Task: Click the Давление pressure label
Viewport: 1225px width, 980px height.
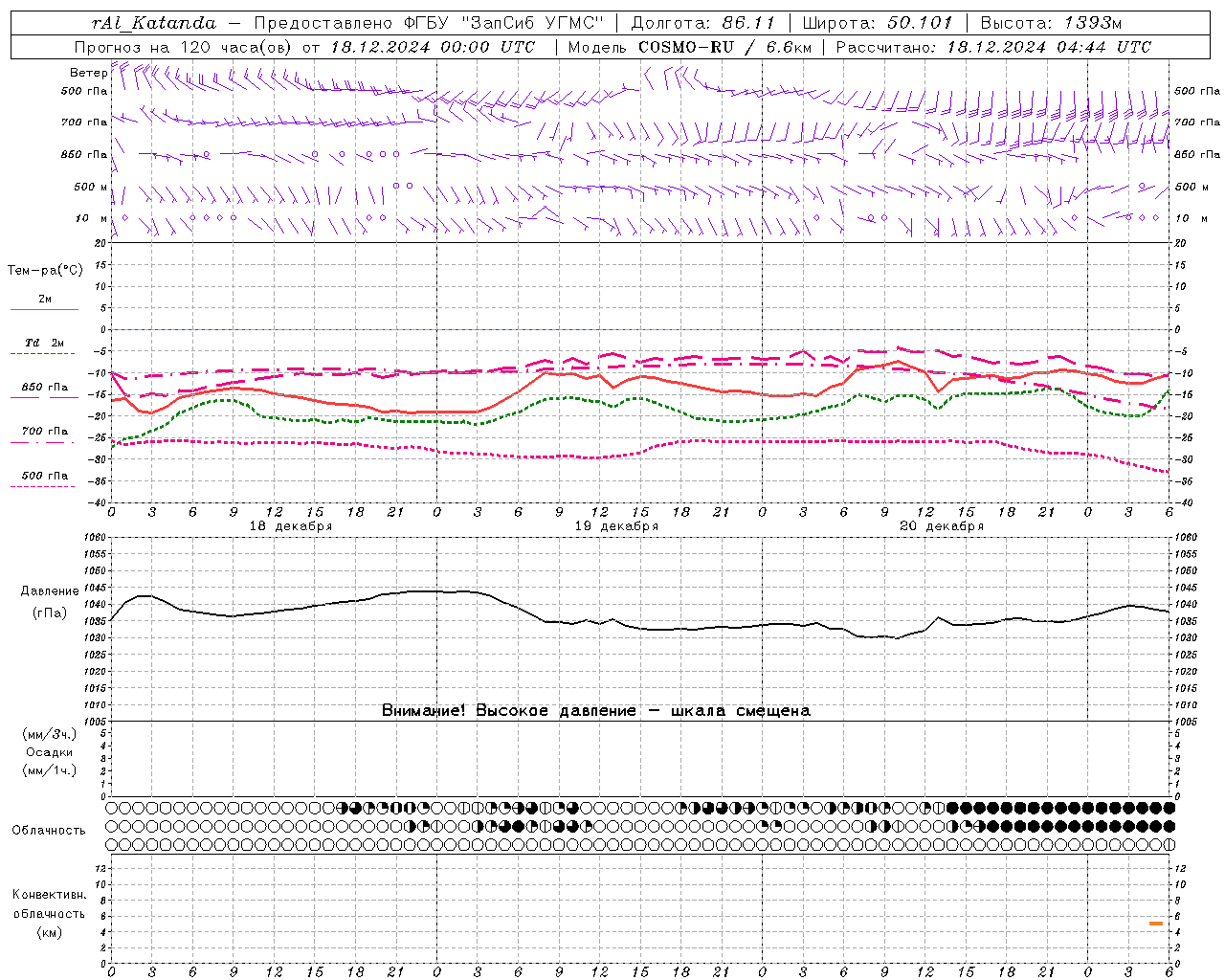Action: (50, 591)
